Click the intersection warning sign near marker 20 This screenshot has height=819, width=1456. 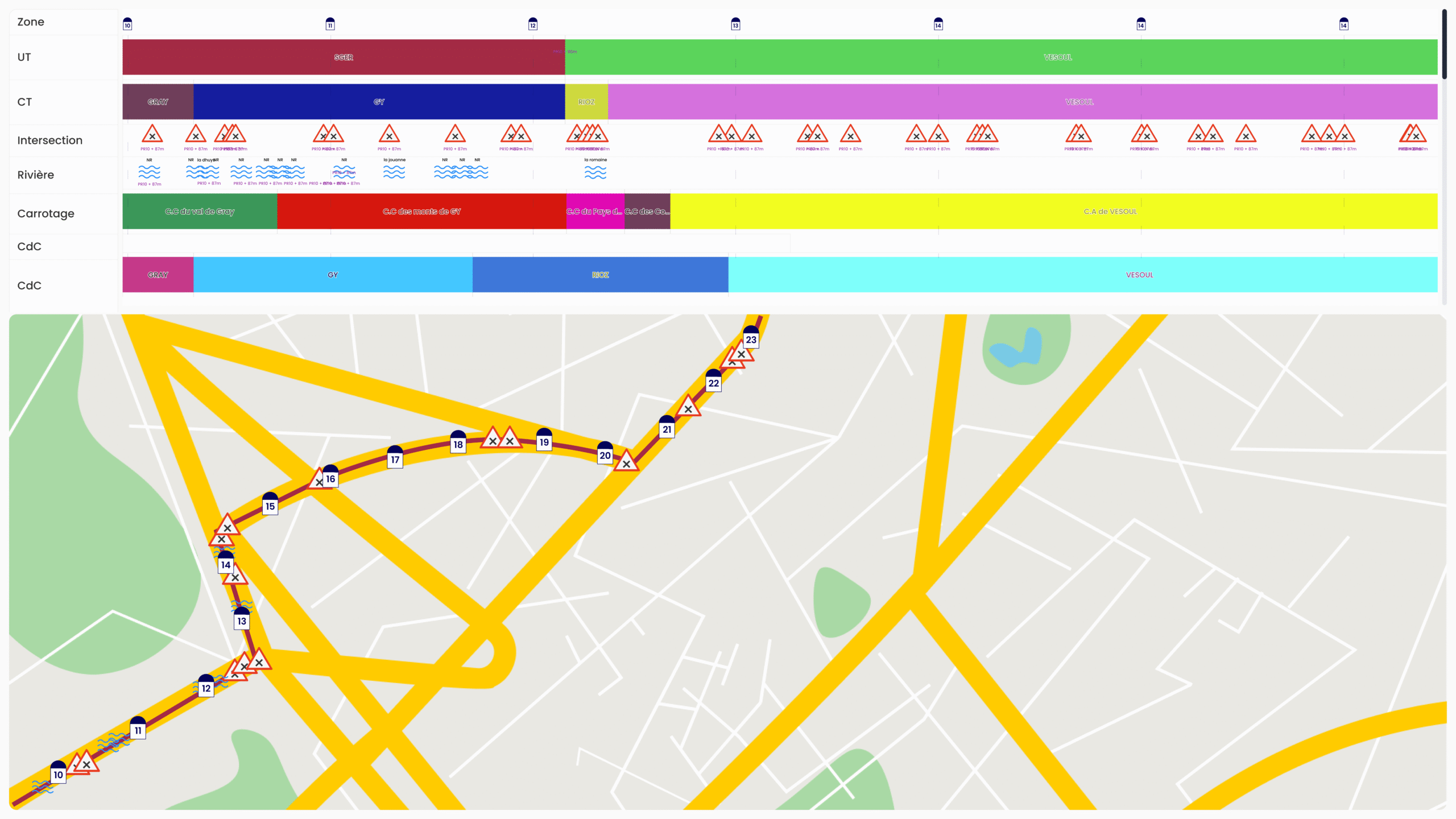[x=626, y=462]
